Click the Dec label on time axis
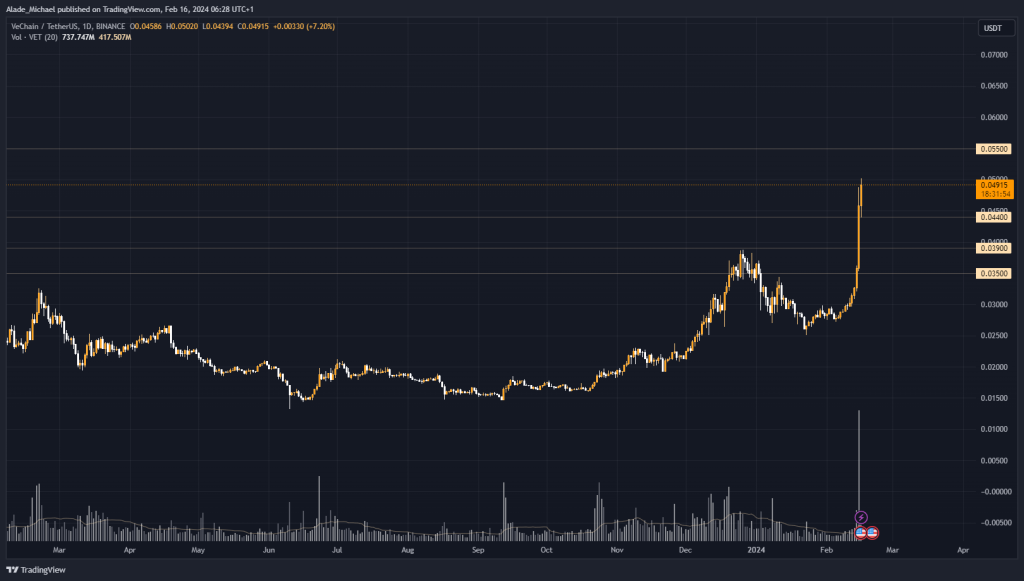This screenshot has width=1024, height=581. click(x=685, y=550)
